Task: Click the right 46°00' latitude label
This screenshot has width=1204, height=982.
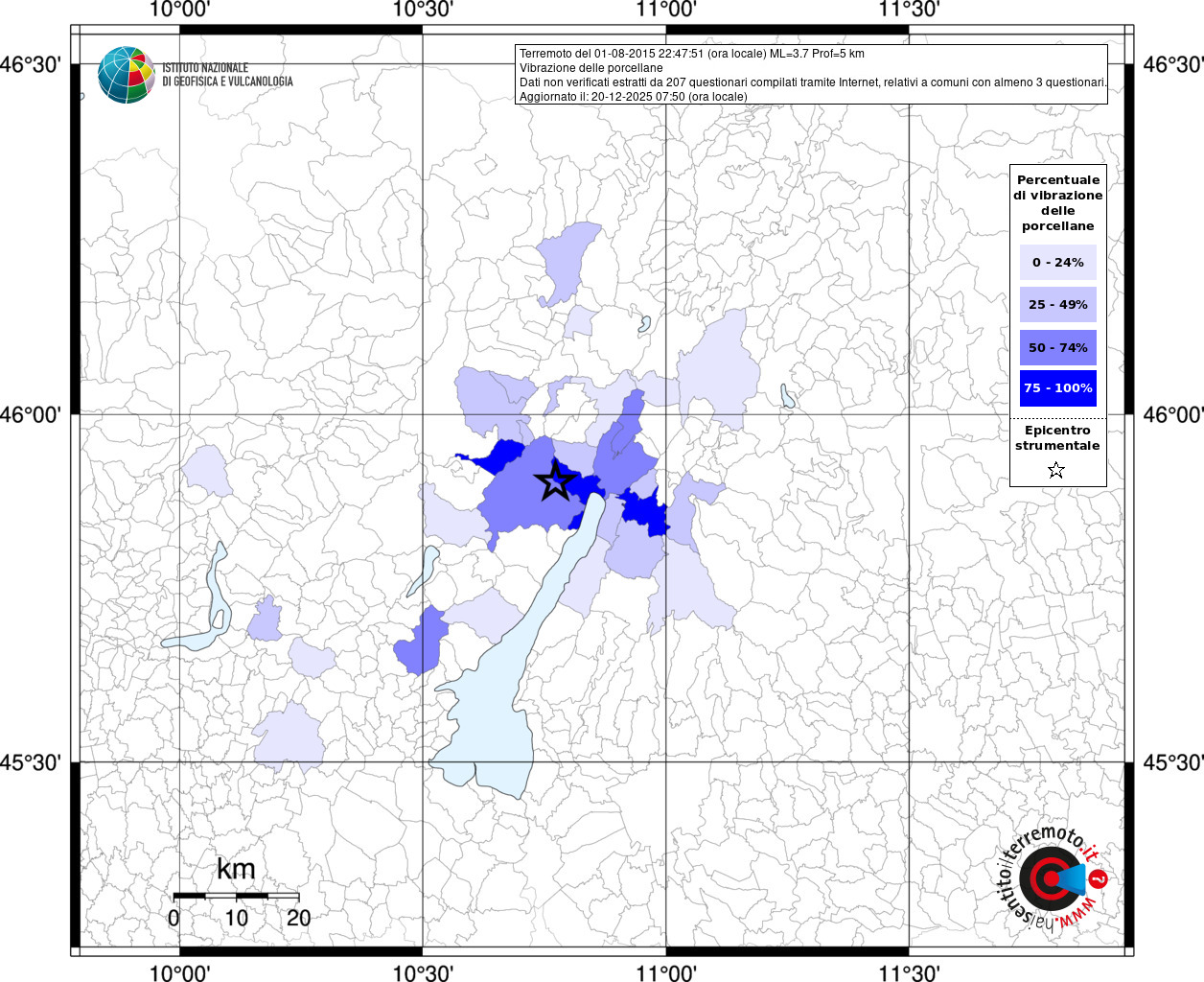Action: click(x=1174, y=414)
